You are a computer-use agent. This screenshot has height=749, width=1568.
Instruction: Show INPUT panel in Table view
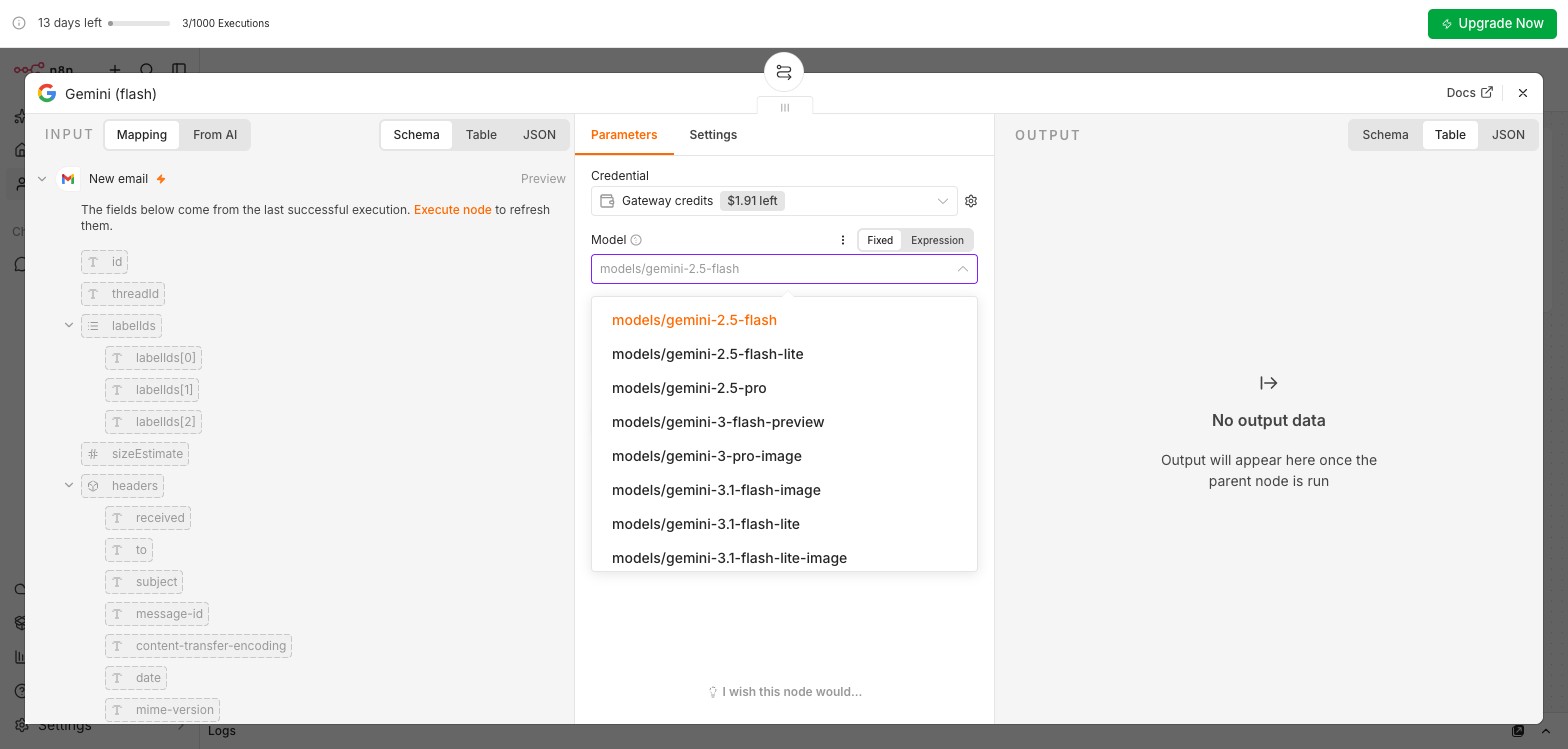[x=481, y=135]
